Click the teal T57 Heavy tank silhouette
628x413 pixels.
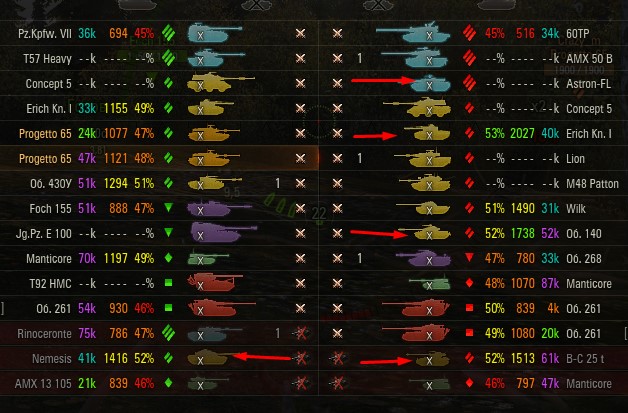(216, 58)
